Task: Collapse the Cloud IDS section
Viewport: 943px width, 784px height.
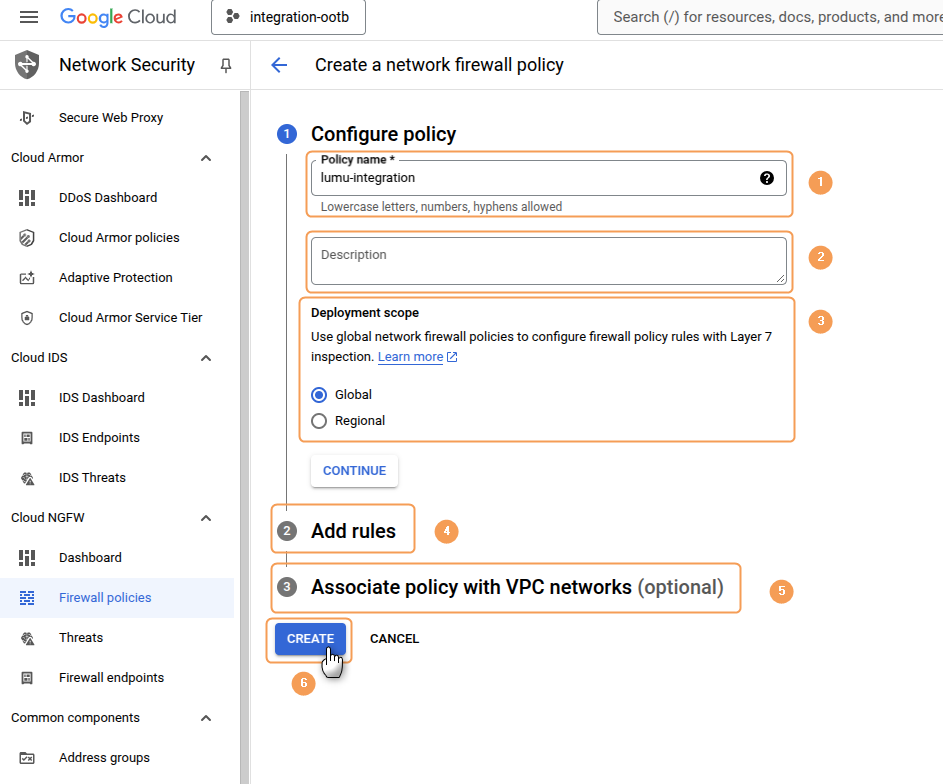Action: pos(206,358)
